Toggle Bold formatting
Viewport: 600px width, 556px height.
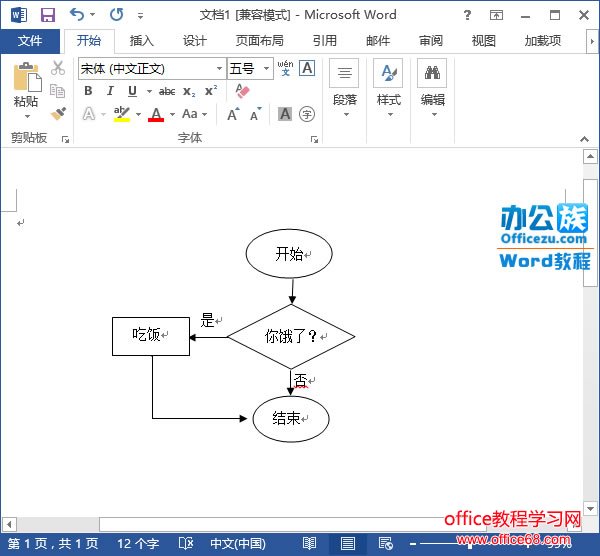(x=88, y=91)
